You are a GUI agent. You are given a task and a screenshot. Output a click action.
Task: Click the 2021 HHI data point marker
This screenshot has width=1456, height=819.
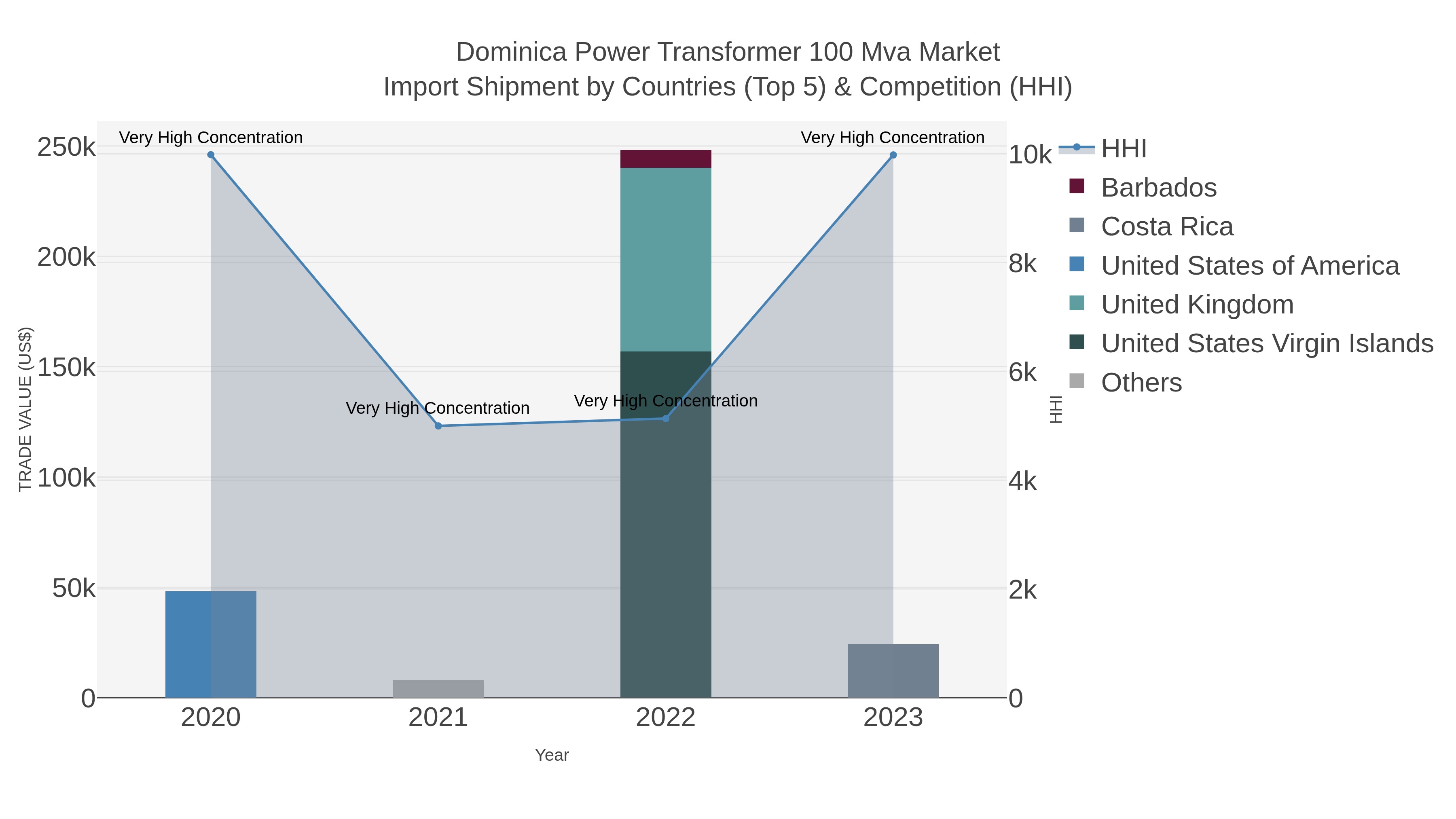coord(438,426)
